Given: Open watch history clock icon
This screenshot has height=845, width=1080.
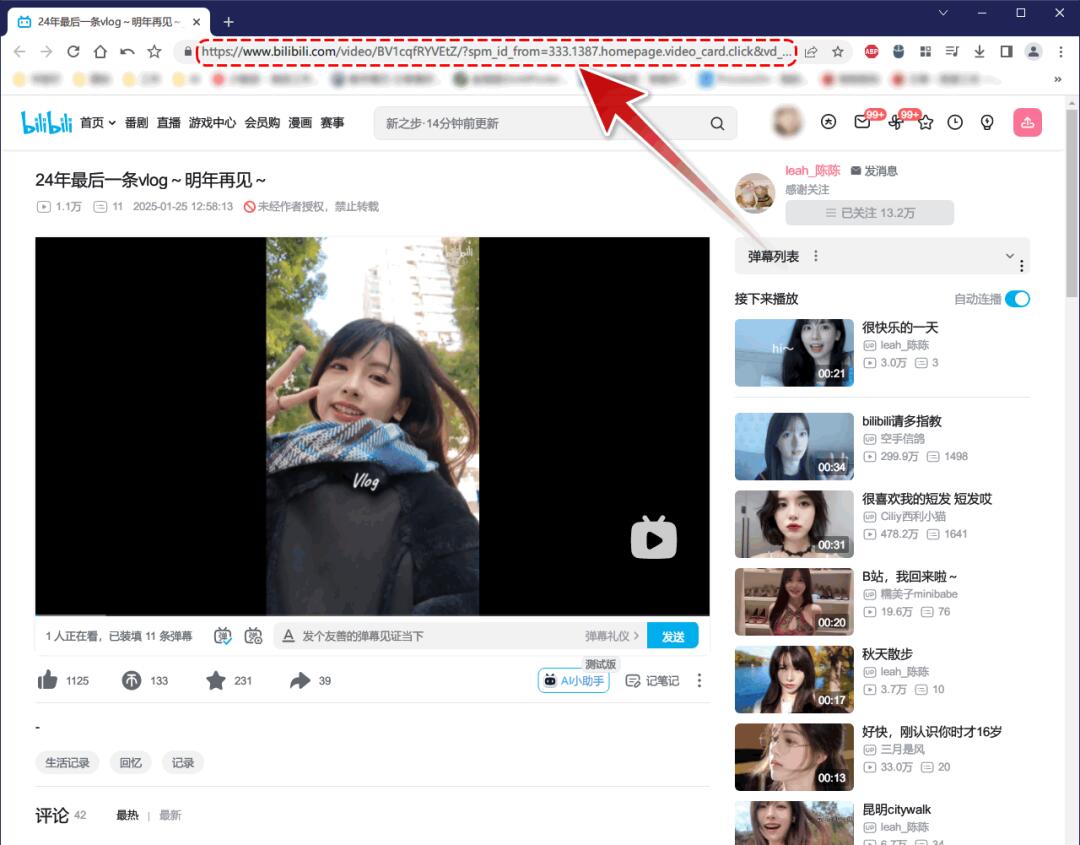Looking at the screenshot, I should tap(955, 123).
